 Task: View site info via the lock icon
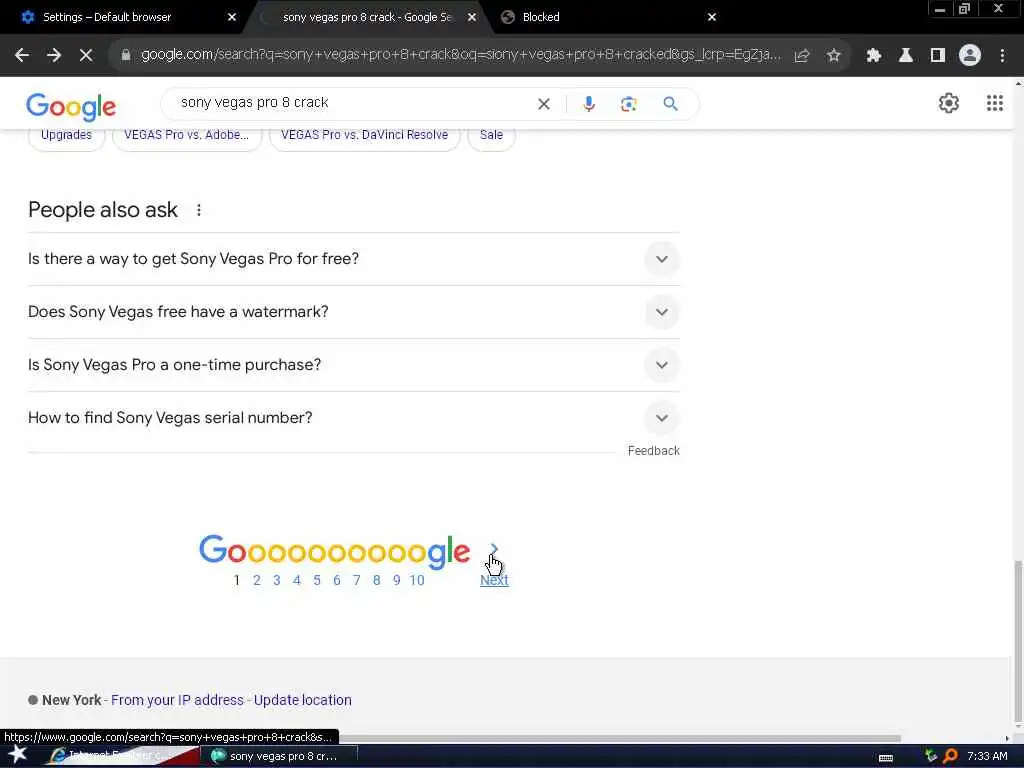coord(126,56)
